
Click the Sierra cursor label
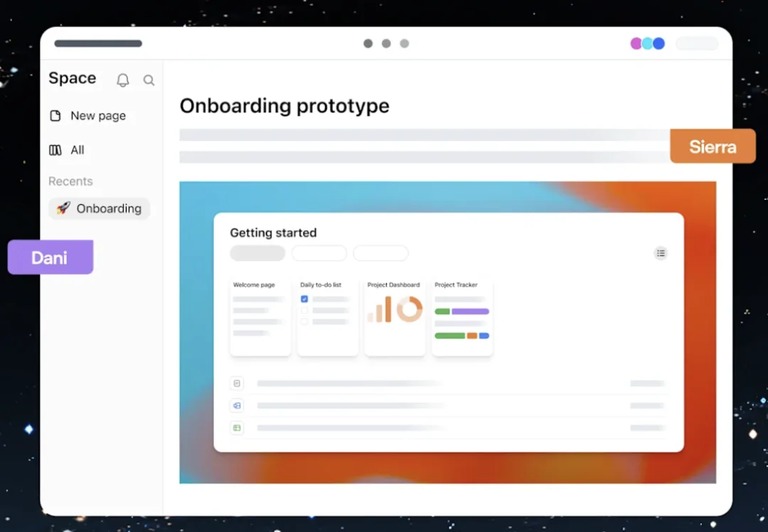(713, 146)
